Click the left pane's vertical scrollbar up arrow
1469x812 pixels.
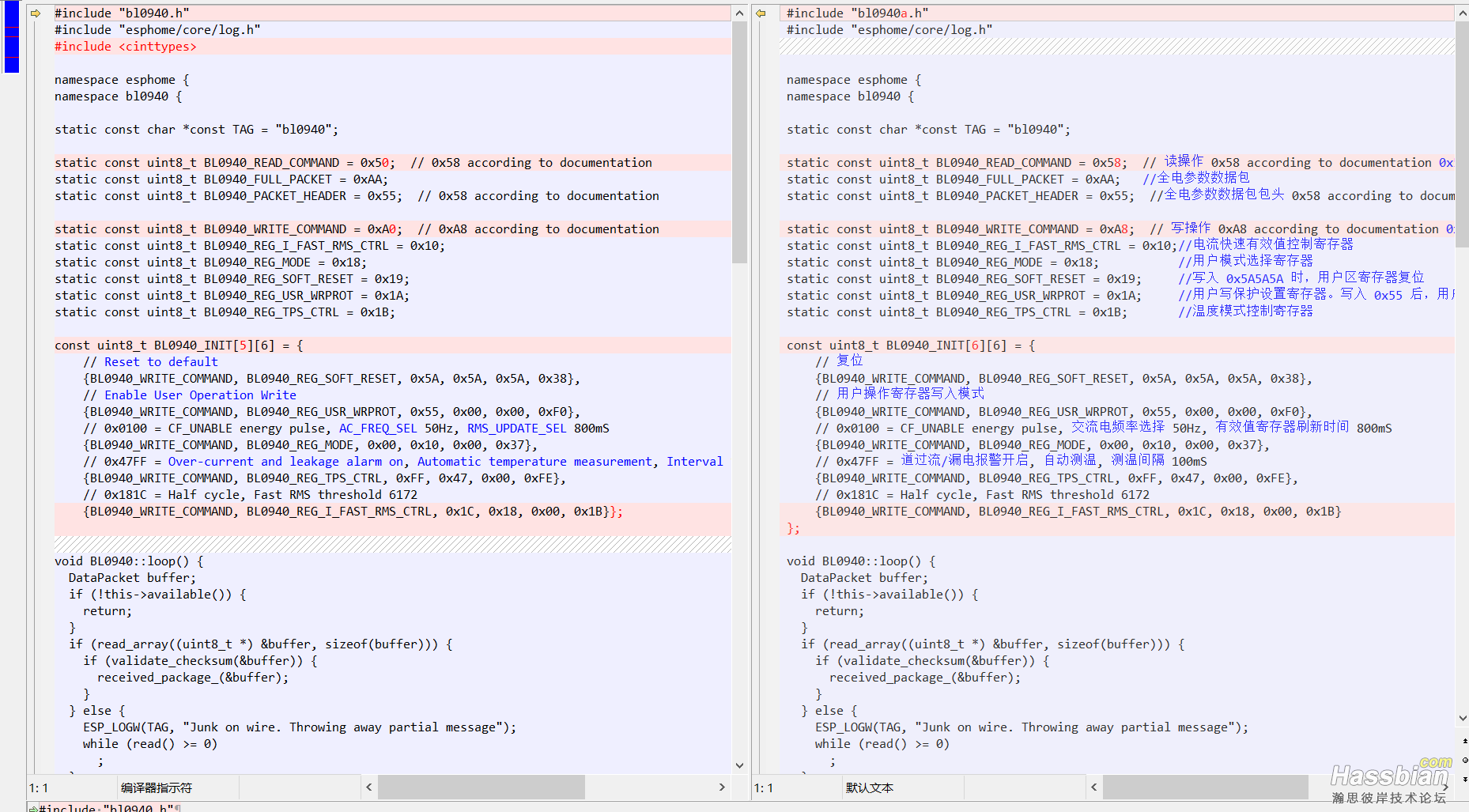click(x=739, y=13)
